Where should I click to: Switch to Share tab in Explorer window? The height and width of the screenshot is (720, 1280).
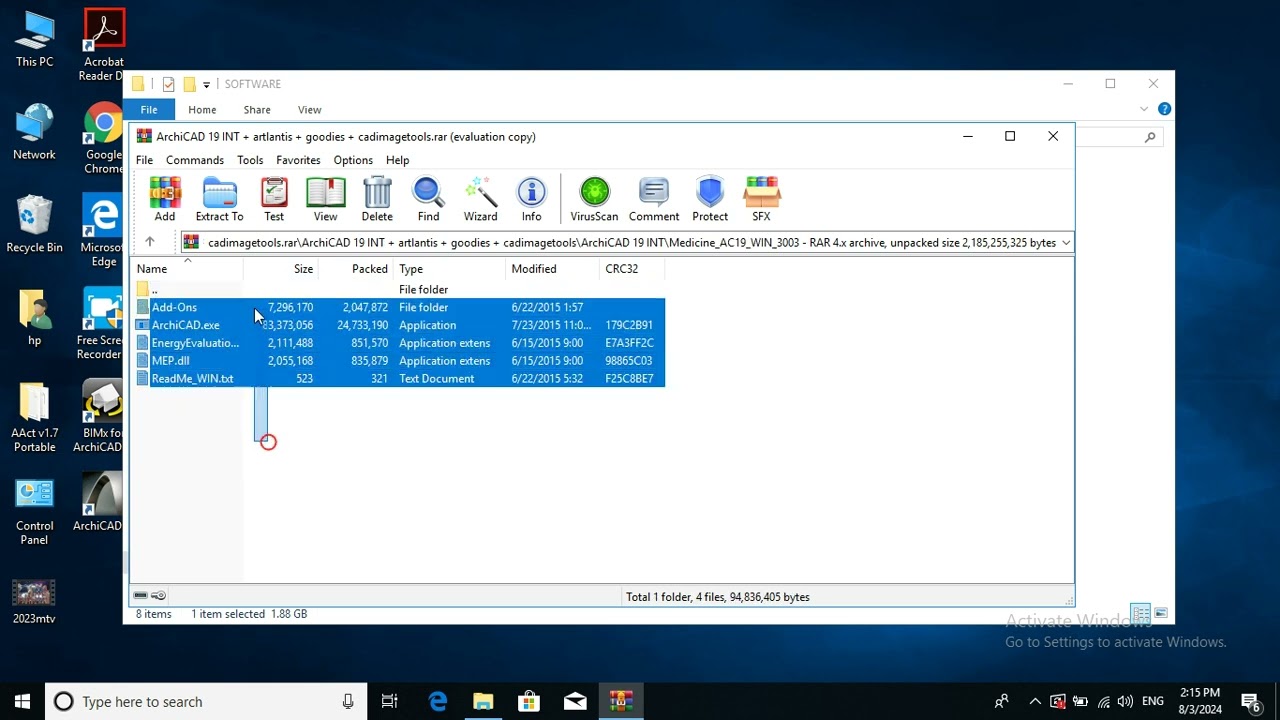(x=257, y=110)
